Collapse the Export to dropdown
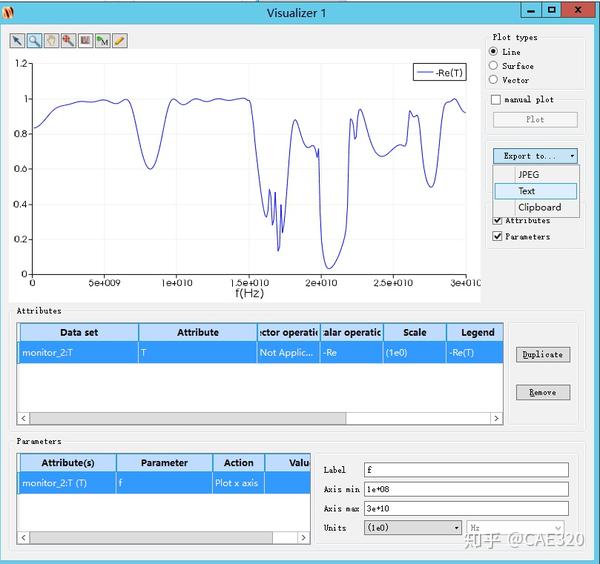This screenshot has width=600, height=564. pyautogui.click(x=535, y=156)
